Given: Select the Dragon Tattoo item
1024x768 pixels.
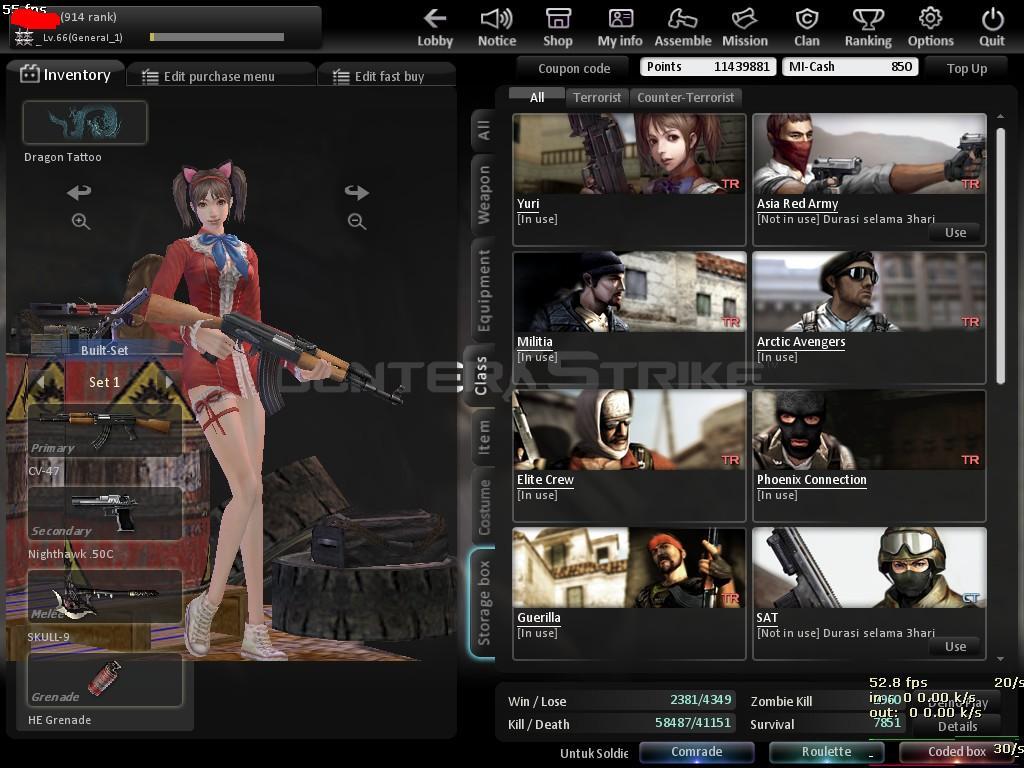Looking at the screenshot, I should point(85,122).
